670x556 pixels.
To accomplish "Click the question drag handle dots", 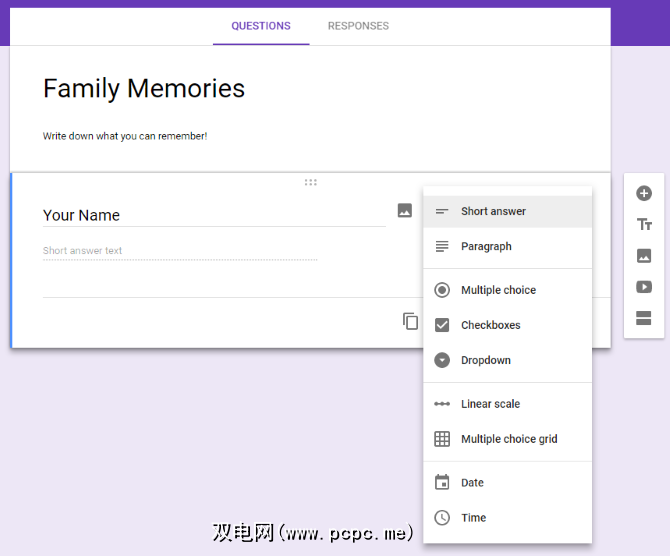I will click(x=311, y=182).
